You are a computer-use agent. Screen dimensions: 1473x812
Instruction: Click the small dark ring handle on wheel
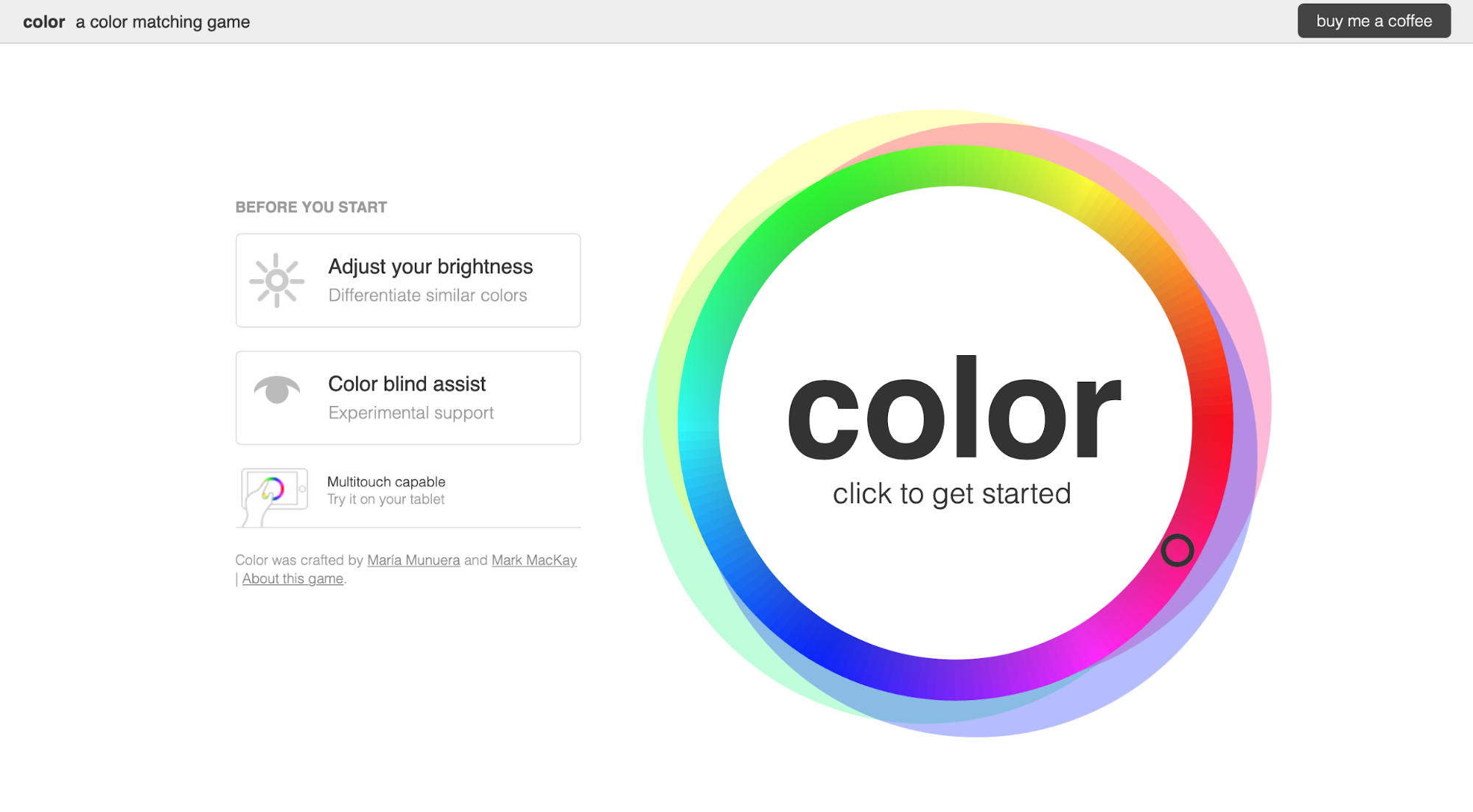pos(1177,550)
